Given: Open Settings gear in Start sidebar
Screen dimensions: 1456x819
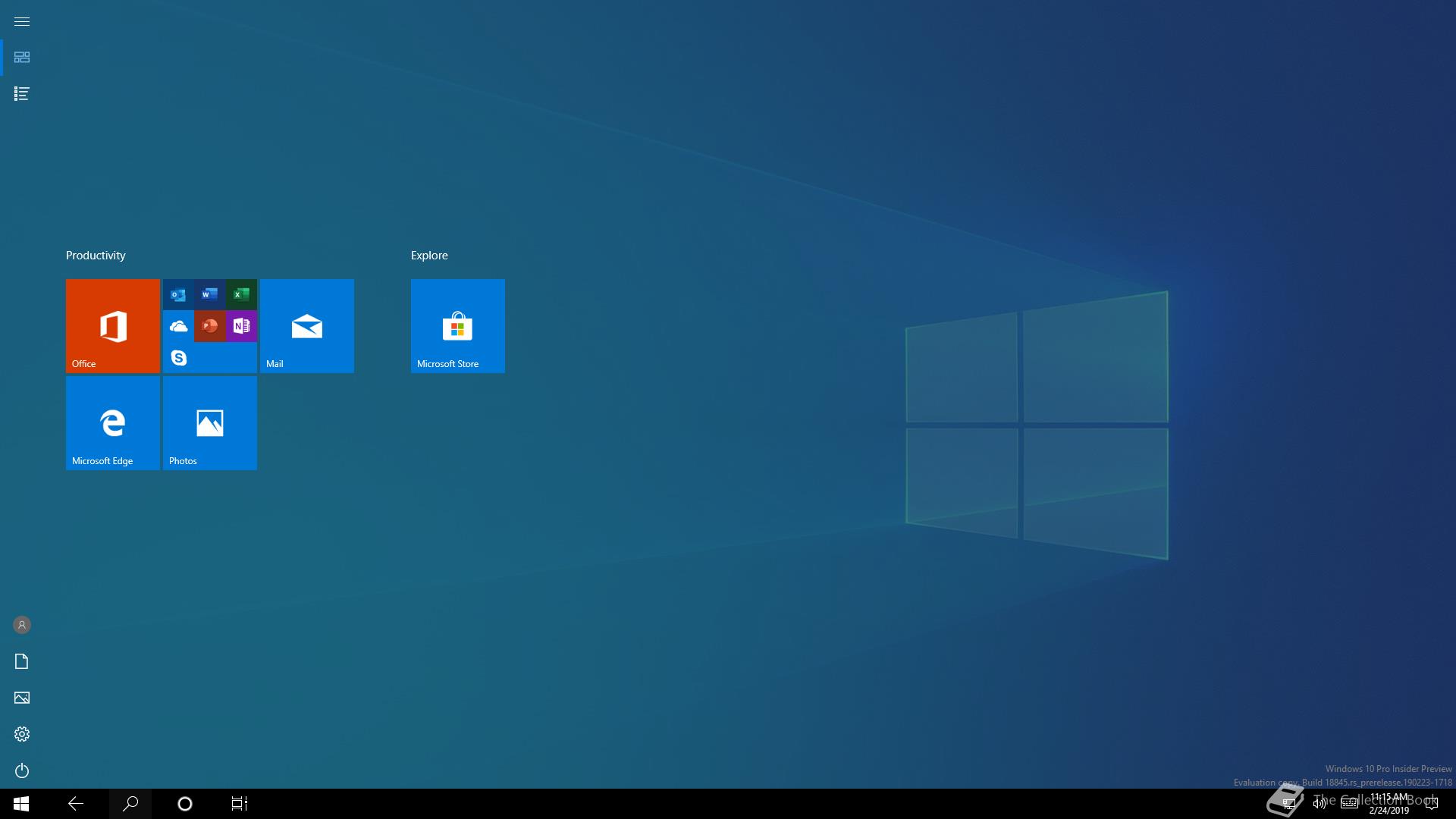Looking at the screenshot, I should click(x=22, y=734).
